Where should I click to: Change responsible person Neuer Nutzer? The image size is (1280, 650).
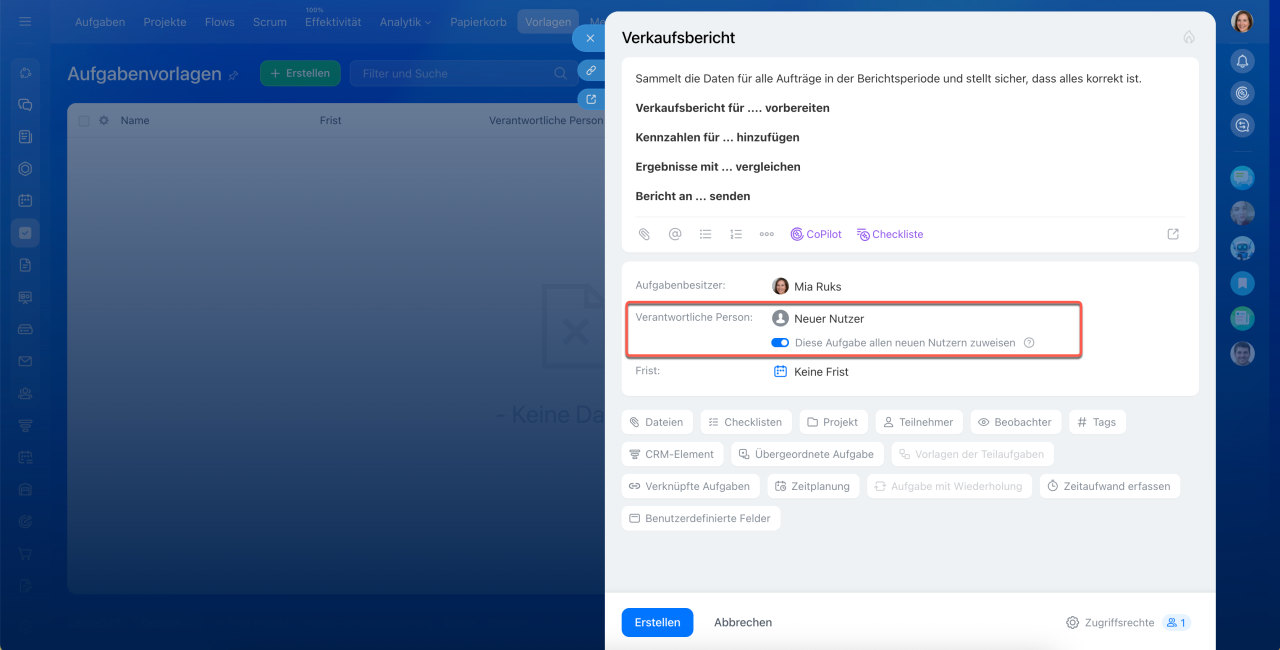pos(818,319)
